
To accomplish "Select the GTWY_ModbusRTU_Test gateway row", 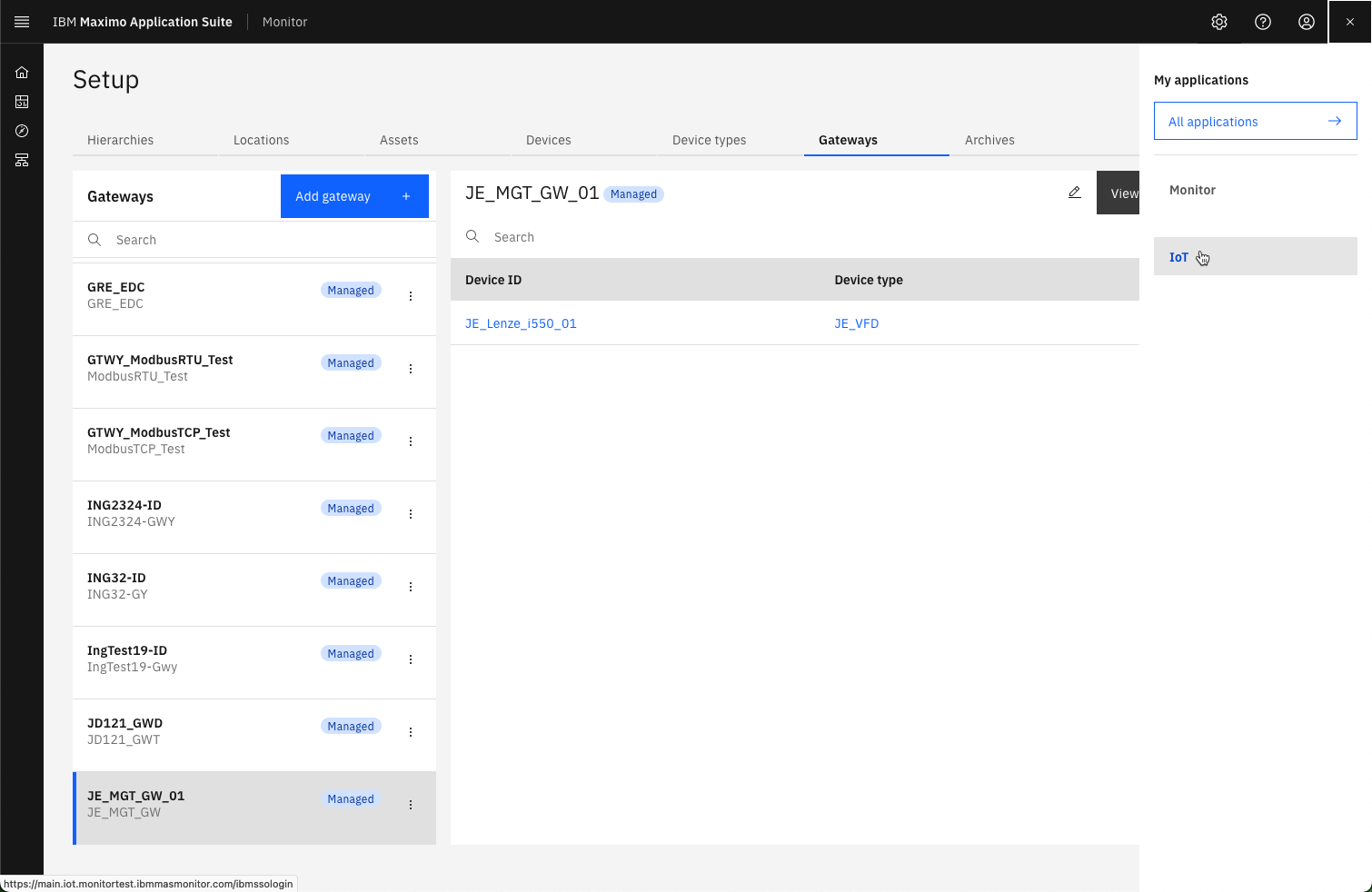I will 254,372.
